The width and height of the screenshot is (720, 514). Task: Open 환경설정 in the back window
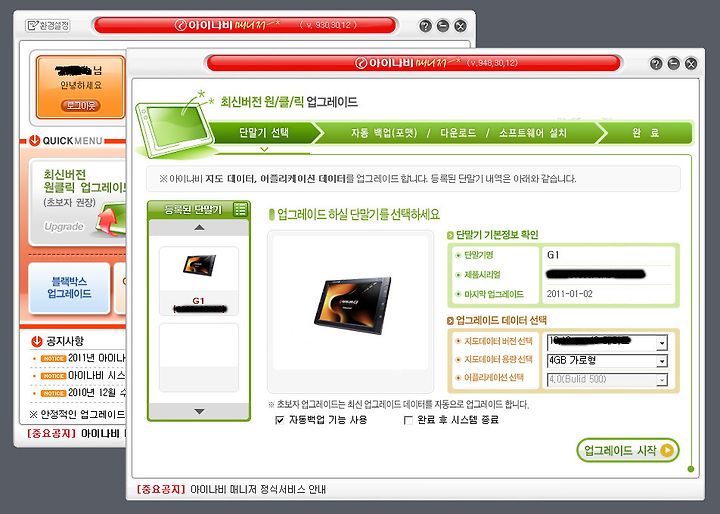click(x=48, y=25)
